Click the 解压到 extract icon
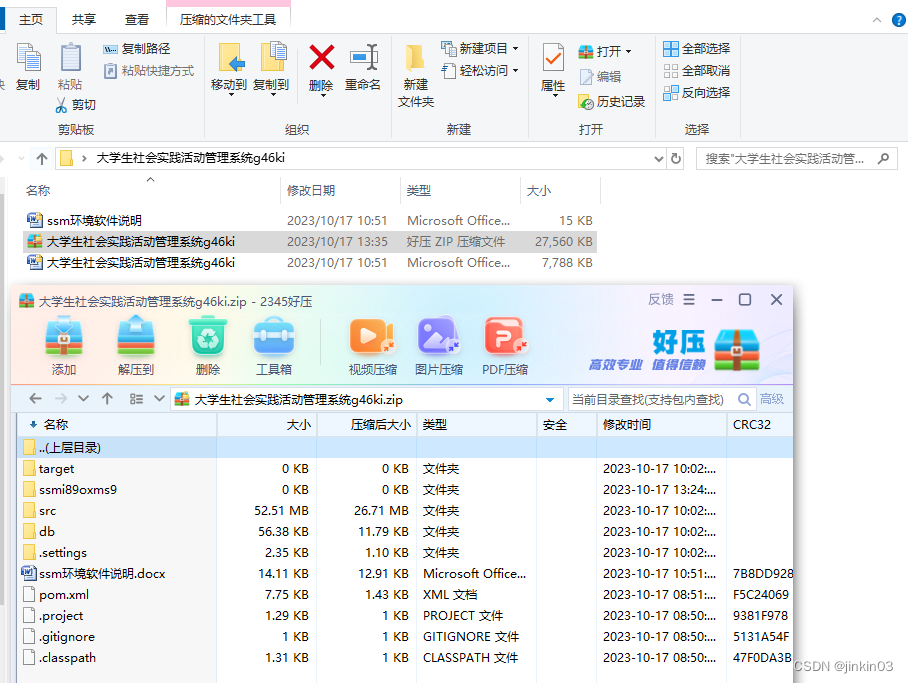908x683 pixels. coord(136,336)
